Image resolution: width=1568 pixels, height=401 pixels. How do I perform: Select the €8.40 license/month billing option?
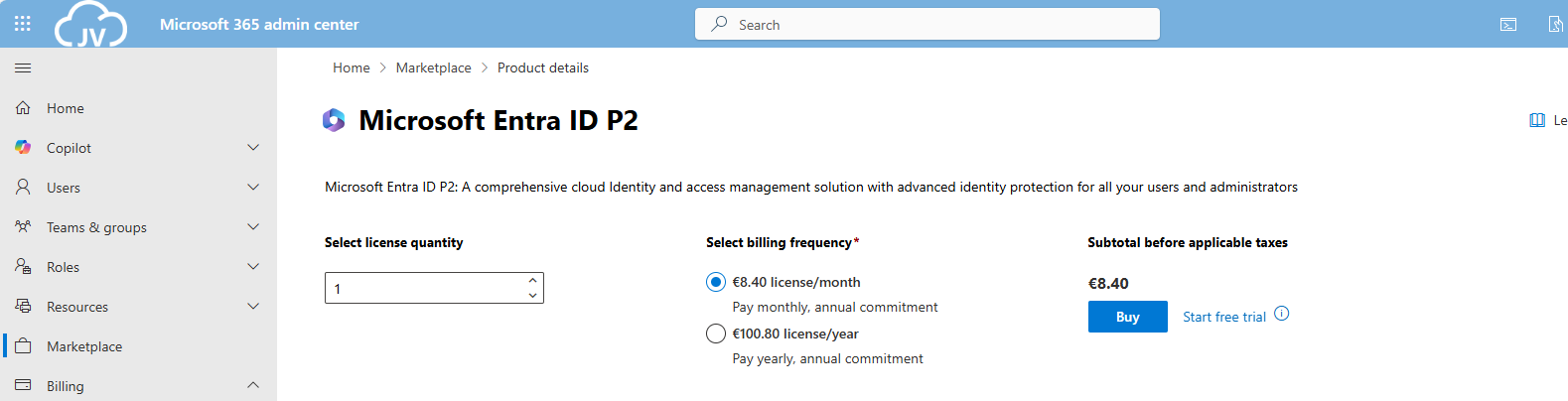pyautogui.click(x=716, y=282)
